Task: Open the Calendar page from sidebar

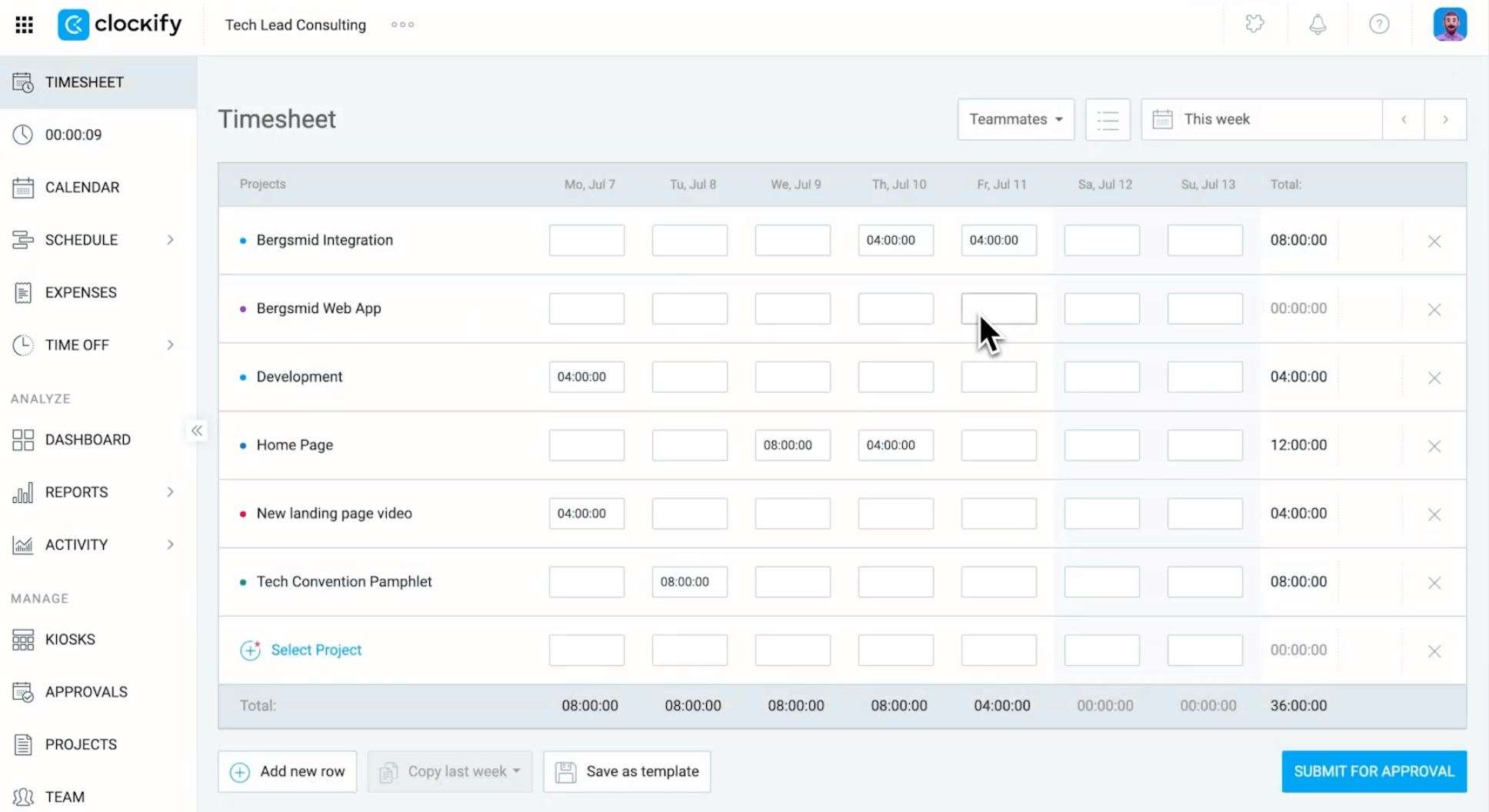Action: [82, 187]
